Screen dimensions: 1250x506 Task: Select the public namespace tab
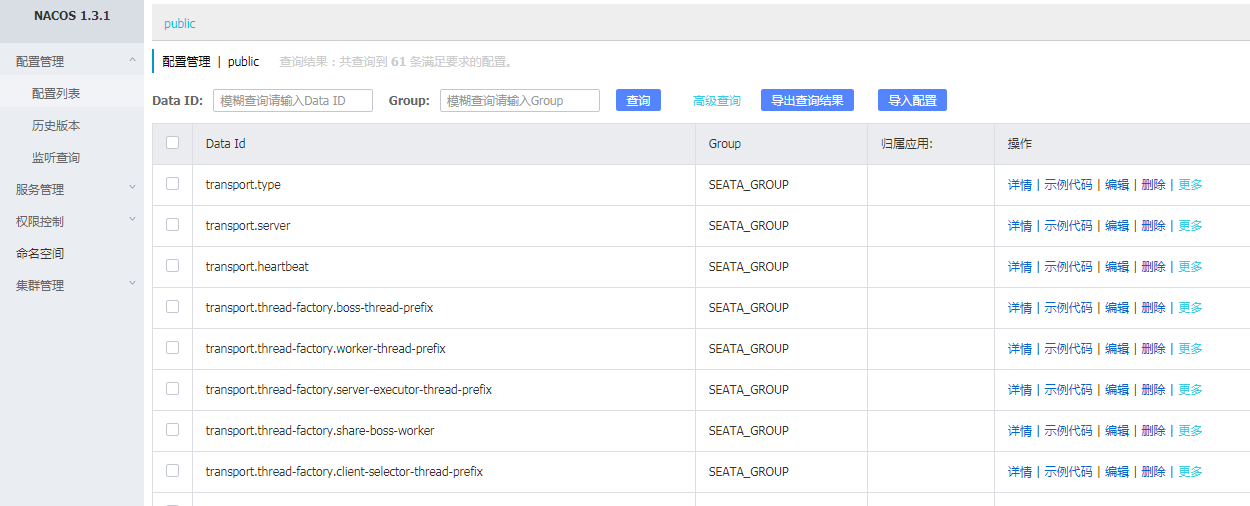180,23
